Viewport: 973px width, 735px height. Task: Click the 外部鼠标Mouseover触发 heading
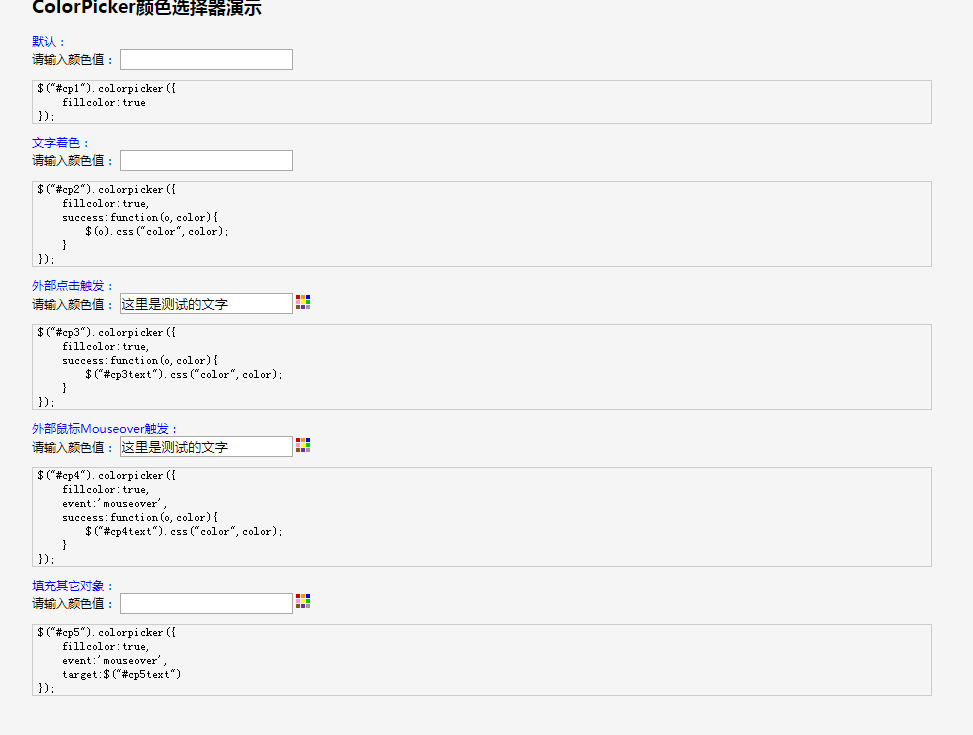click(x=105, y=429)
